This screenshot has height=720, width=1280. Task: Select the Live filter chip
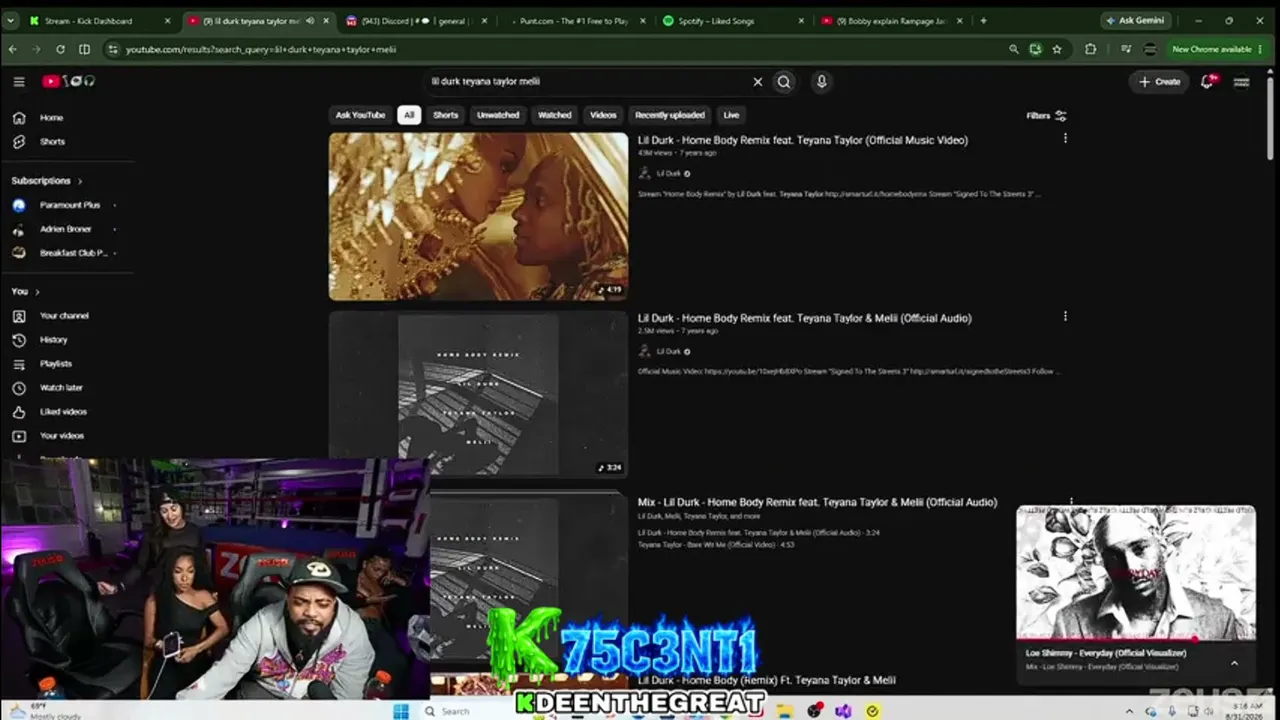(731, 115)
